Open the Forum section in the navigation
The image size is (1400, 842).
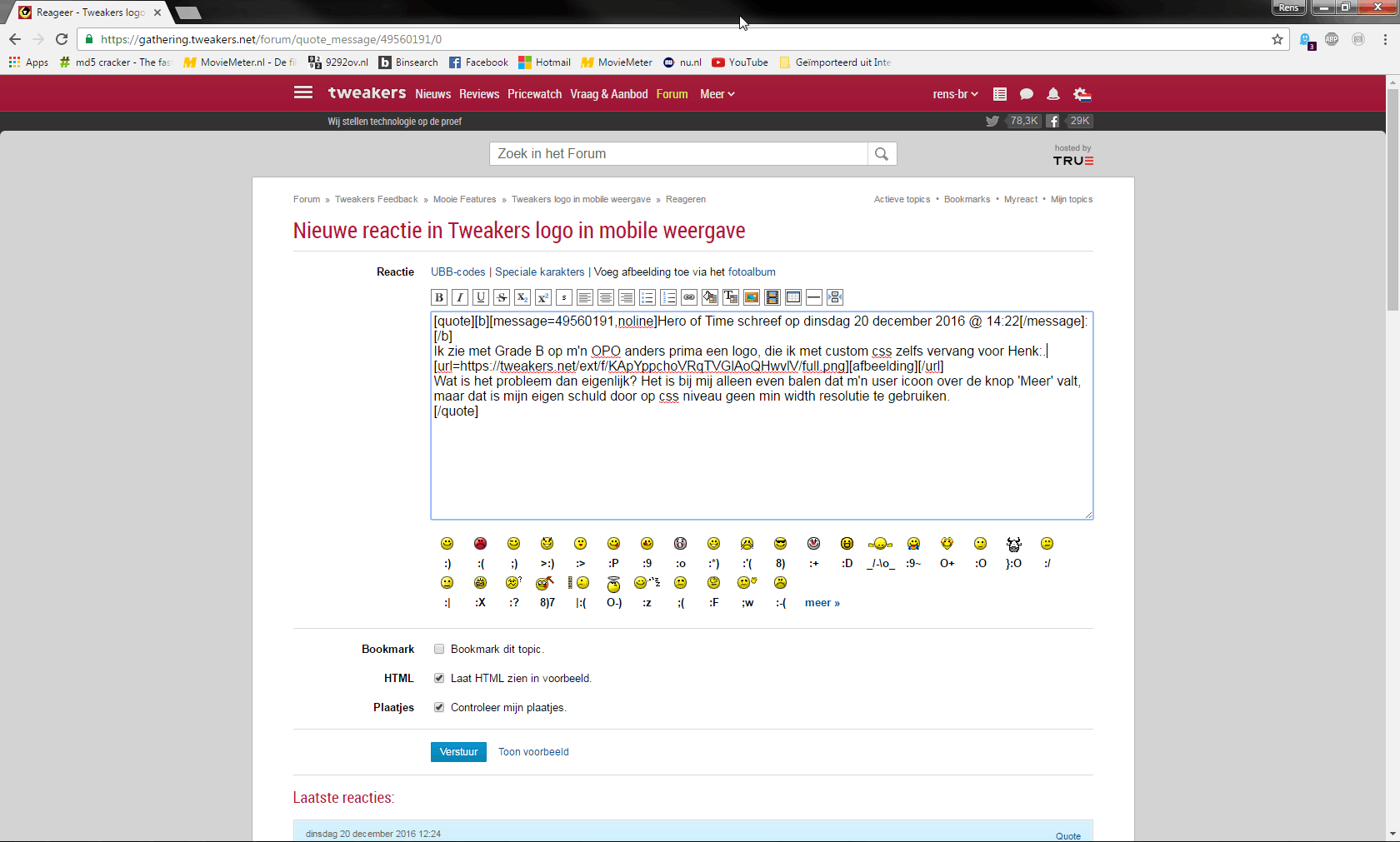coord(672,94)
